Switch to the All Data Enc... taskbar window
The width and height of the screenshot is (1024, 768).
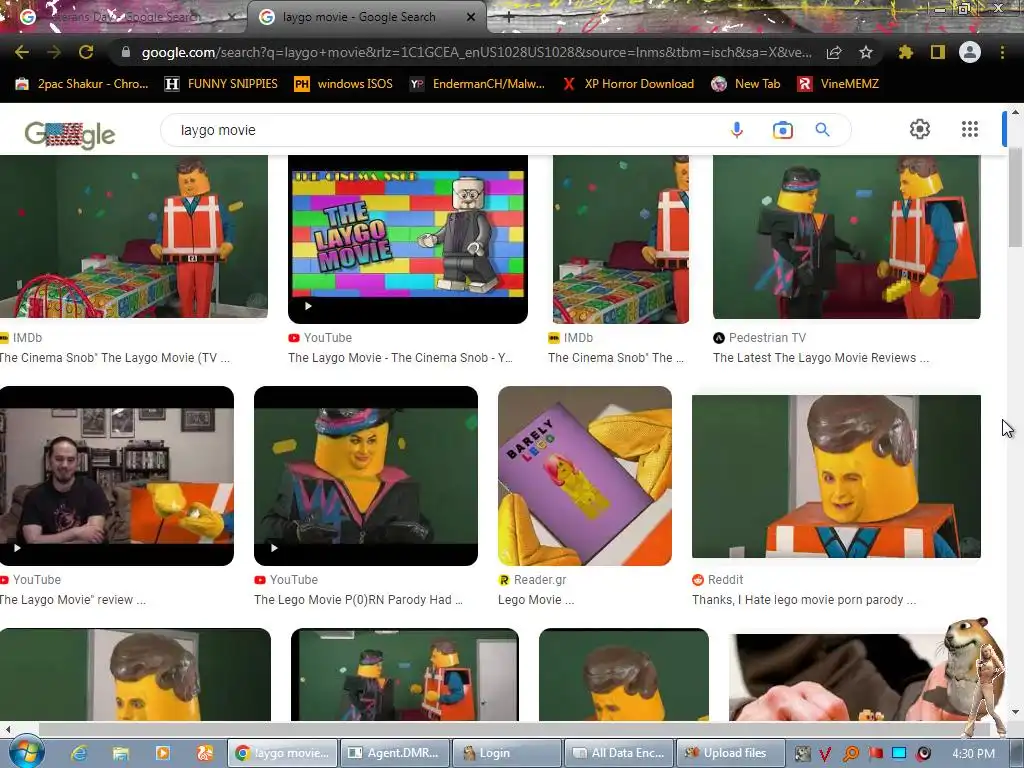tap(618, 753)
